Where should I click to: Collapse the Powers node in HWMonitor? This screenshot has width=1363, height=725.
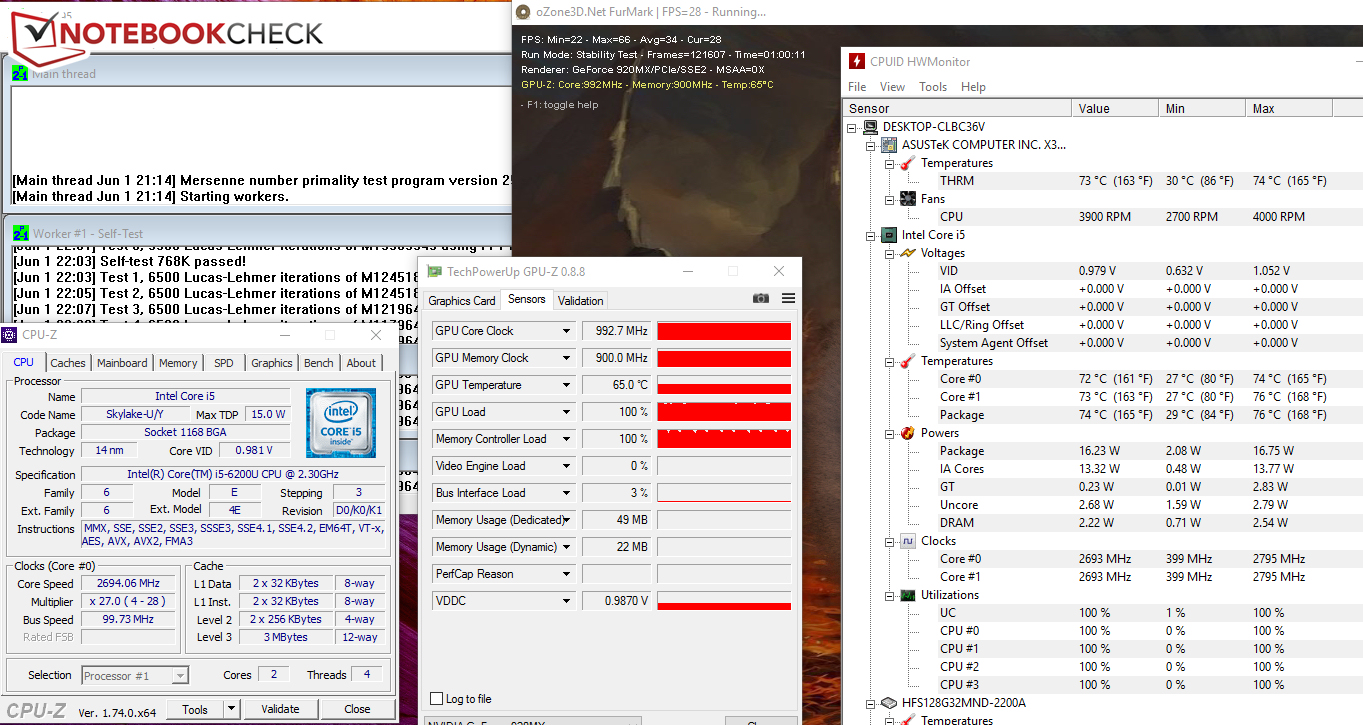tap(889, 433)
